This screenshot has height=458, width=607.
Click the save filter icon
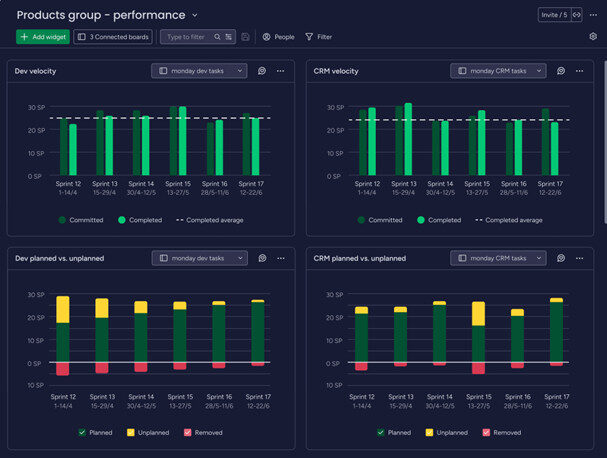click(246, 37)
